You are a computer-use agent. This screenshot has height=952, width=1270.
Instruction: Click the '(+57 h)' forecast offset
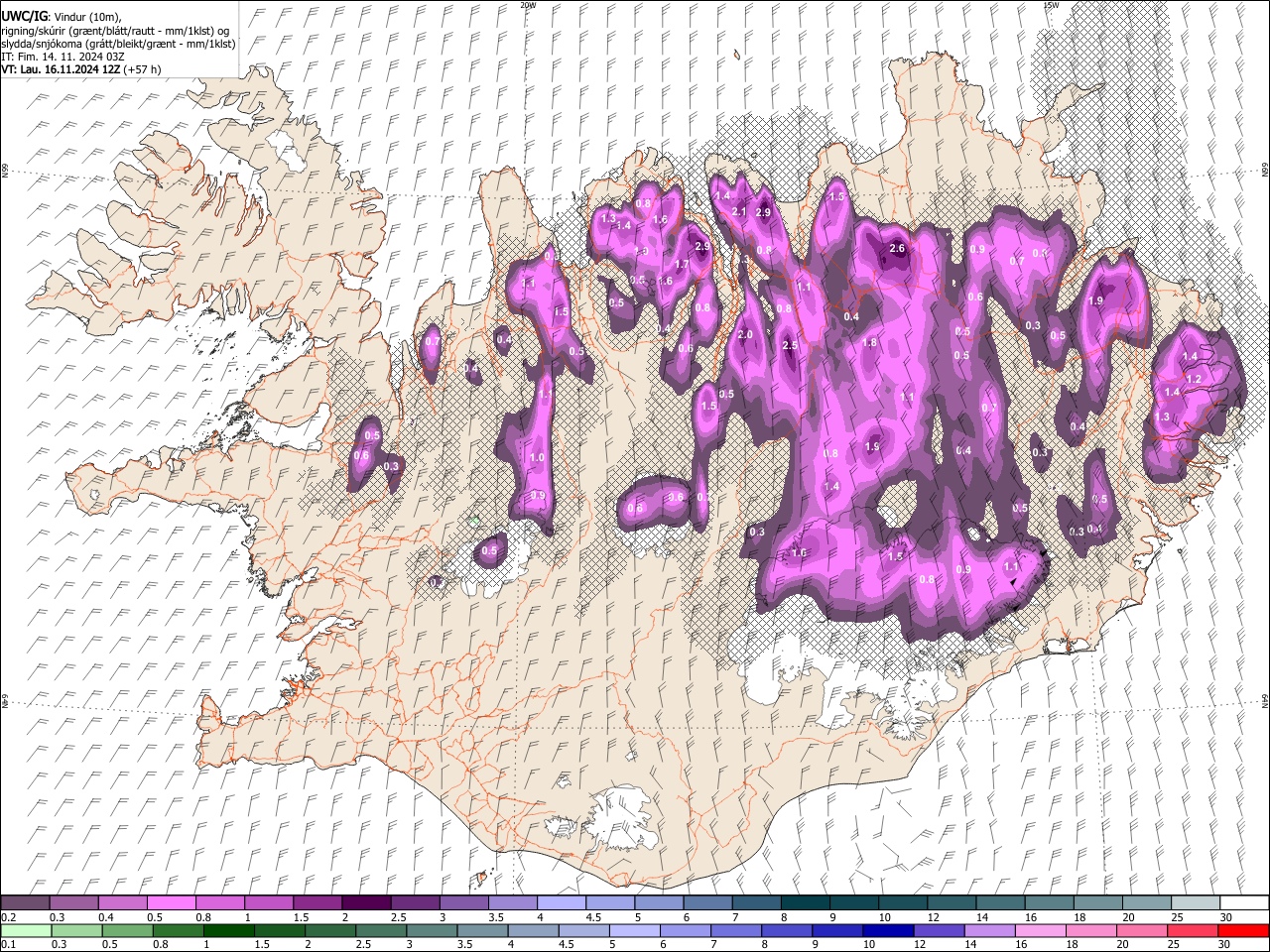click(143, 69)
